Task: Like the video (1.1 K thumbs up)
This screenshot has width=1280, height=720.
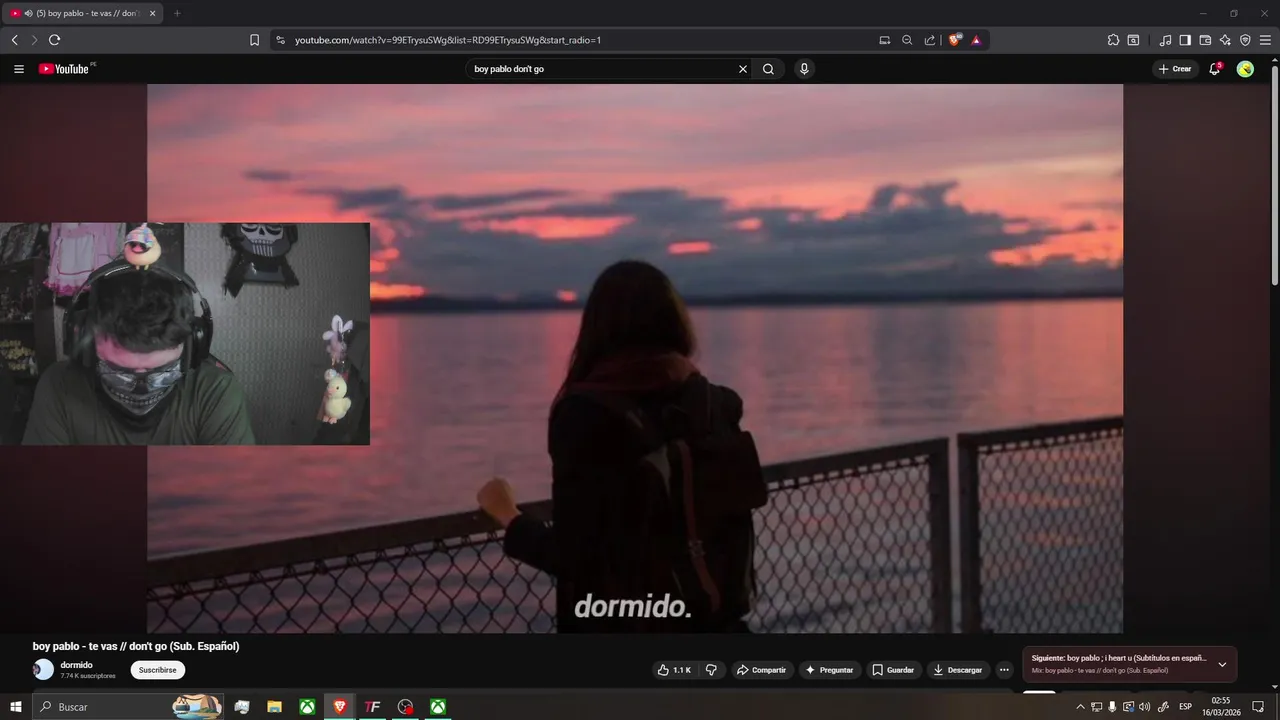Action: [x=674, y=670]
